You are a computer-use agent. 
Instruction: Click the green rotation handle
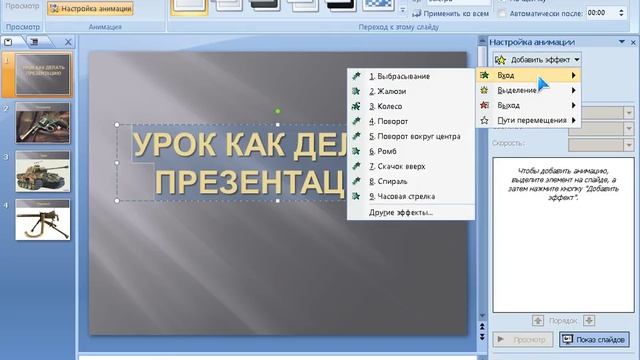(x=278, y=111)
